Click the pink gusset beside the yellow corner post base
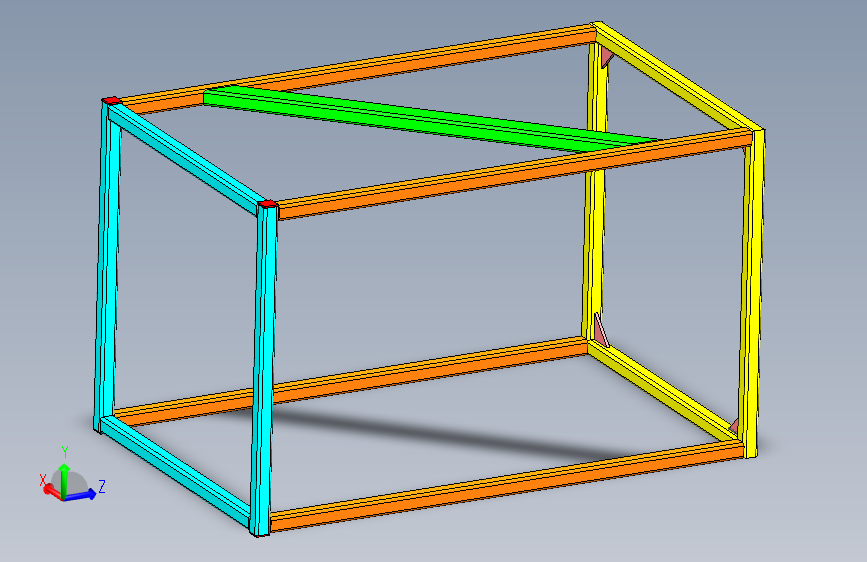 point(734,426)
